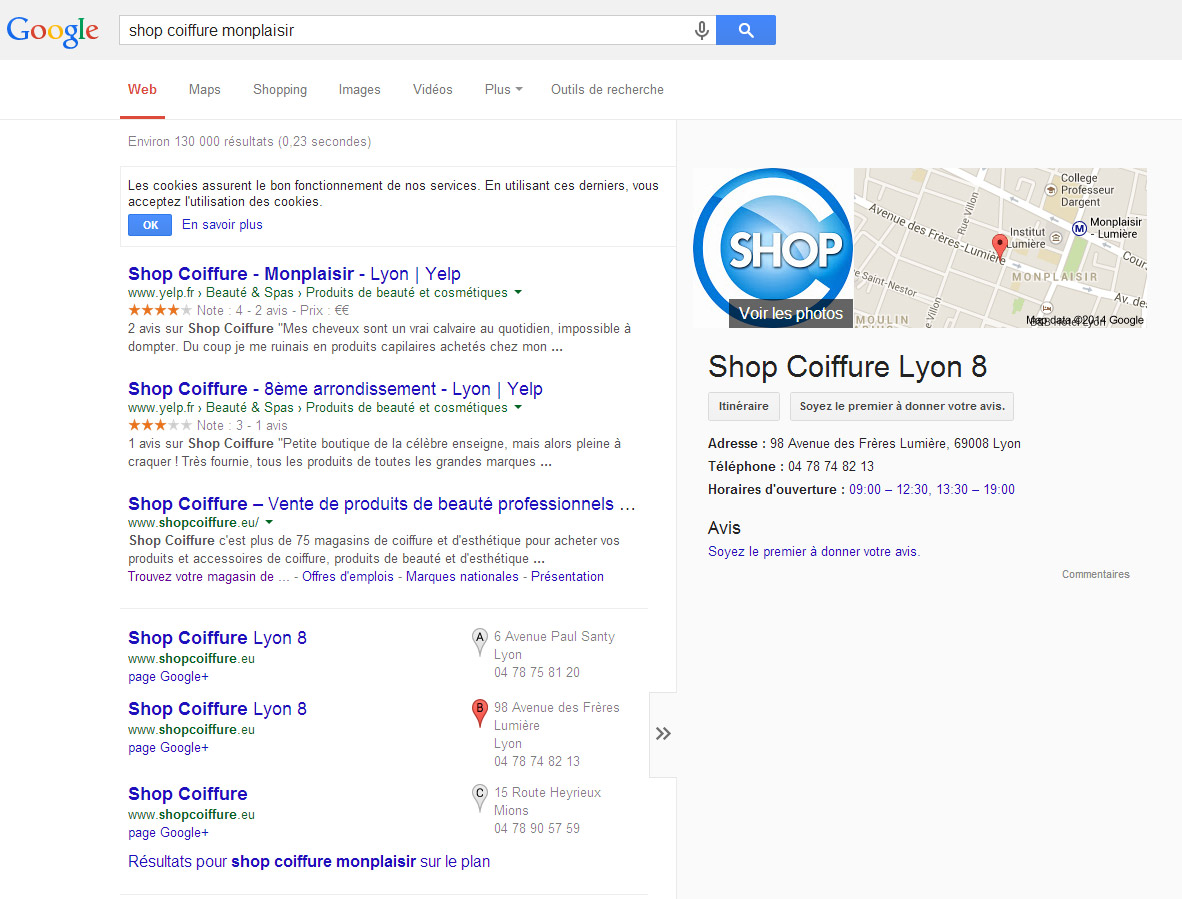The width and height of the screenshot is (1182, 899).
Task: Click address '98 Avenue des Frères Lumière, 69008 Lyon'
Action: click(895, 444)
